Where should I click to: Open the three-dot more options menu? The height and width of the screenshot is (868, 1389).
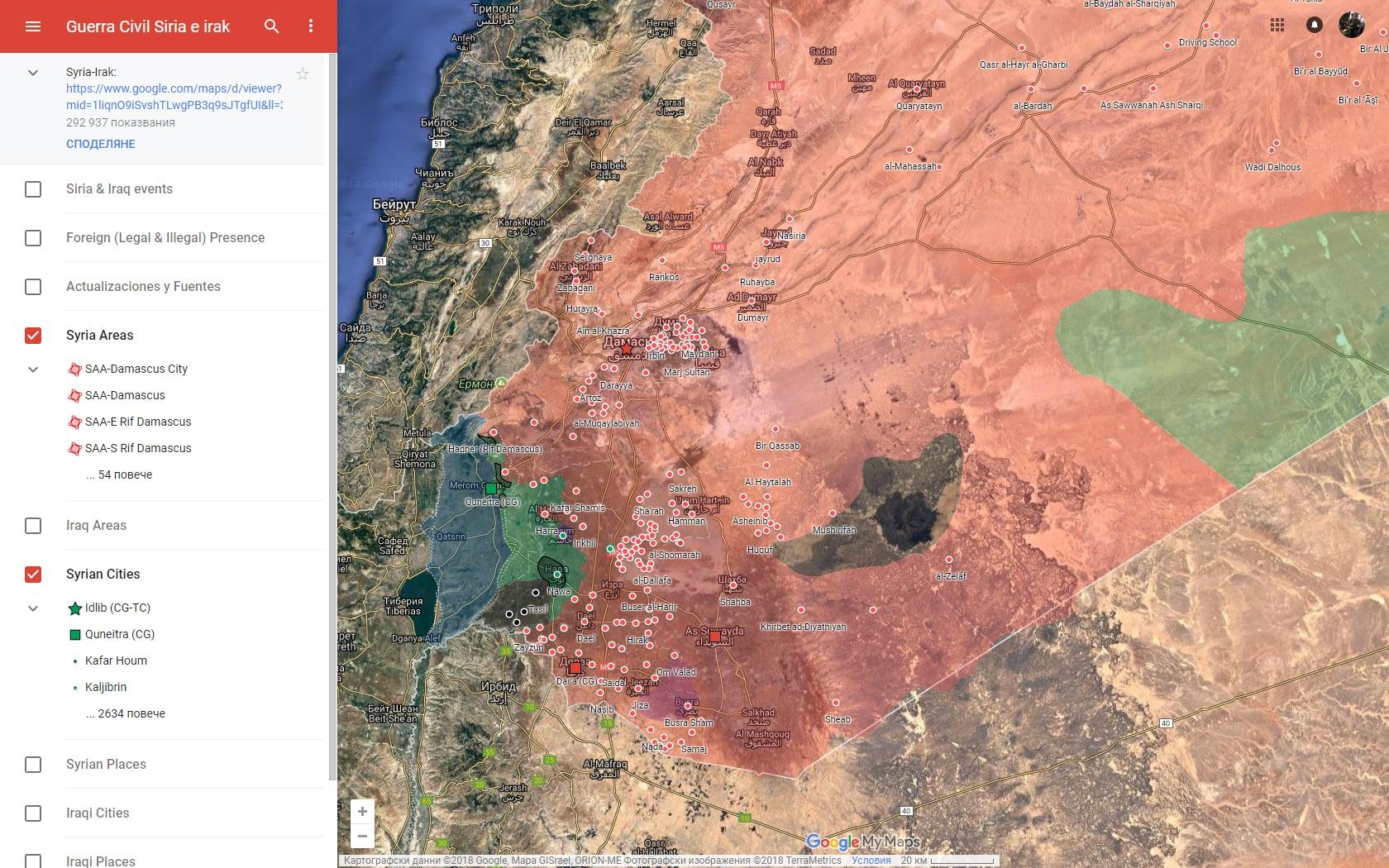coord(311,26)
